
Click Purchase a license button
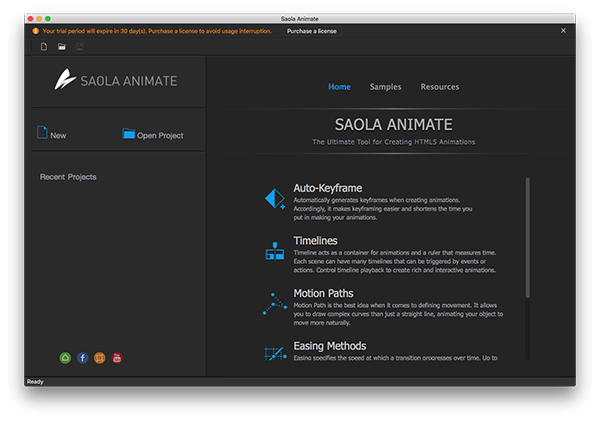(312, 31)
